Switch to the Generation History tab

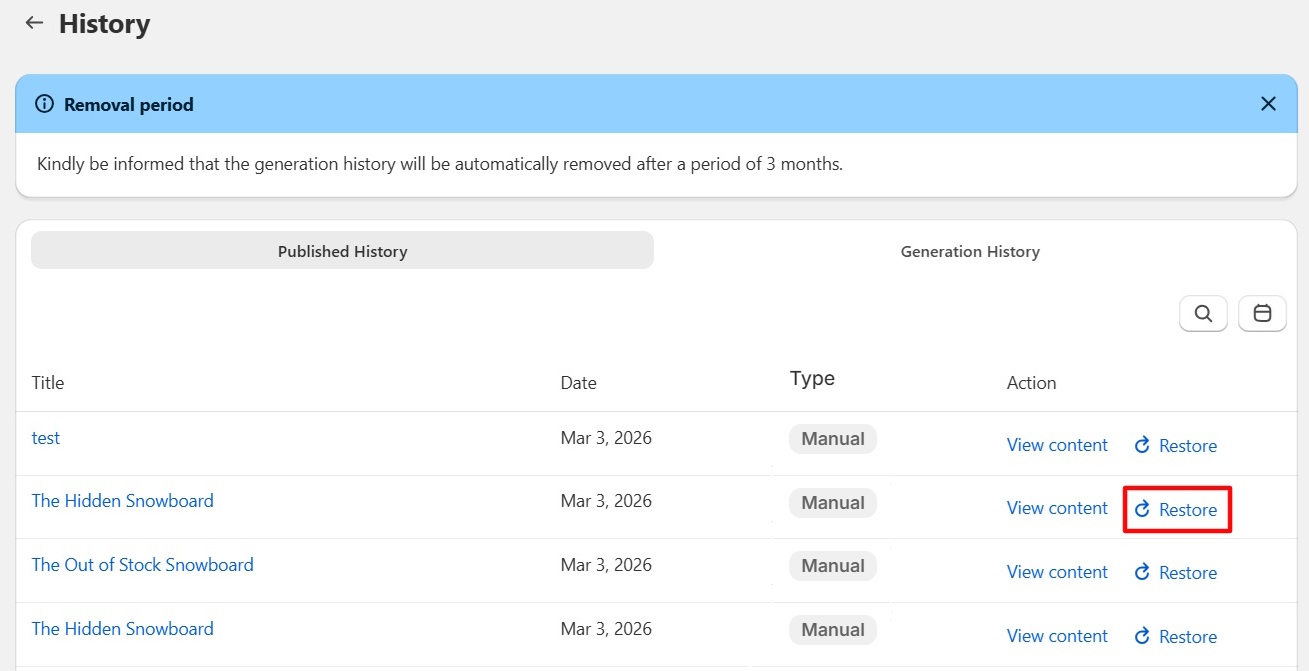[970, 251]
